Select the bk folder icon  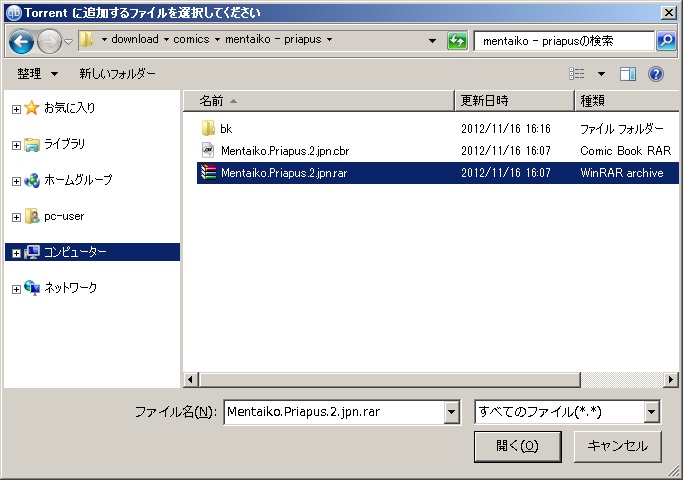(208, 129)
